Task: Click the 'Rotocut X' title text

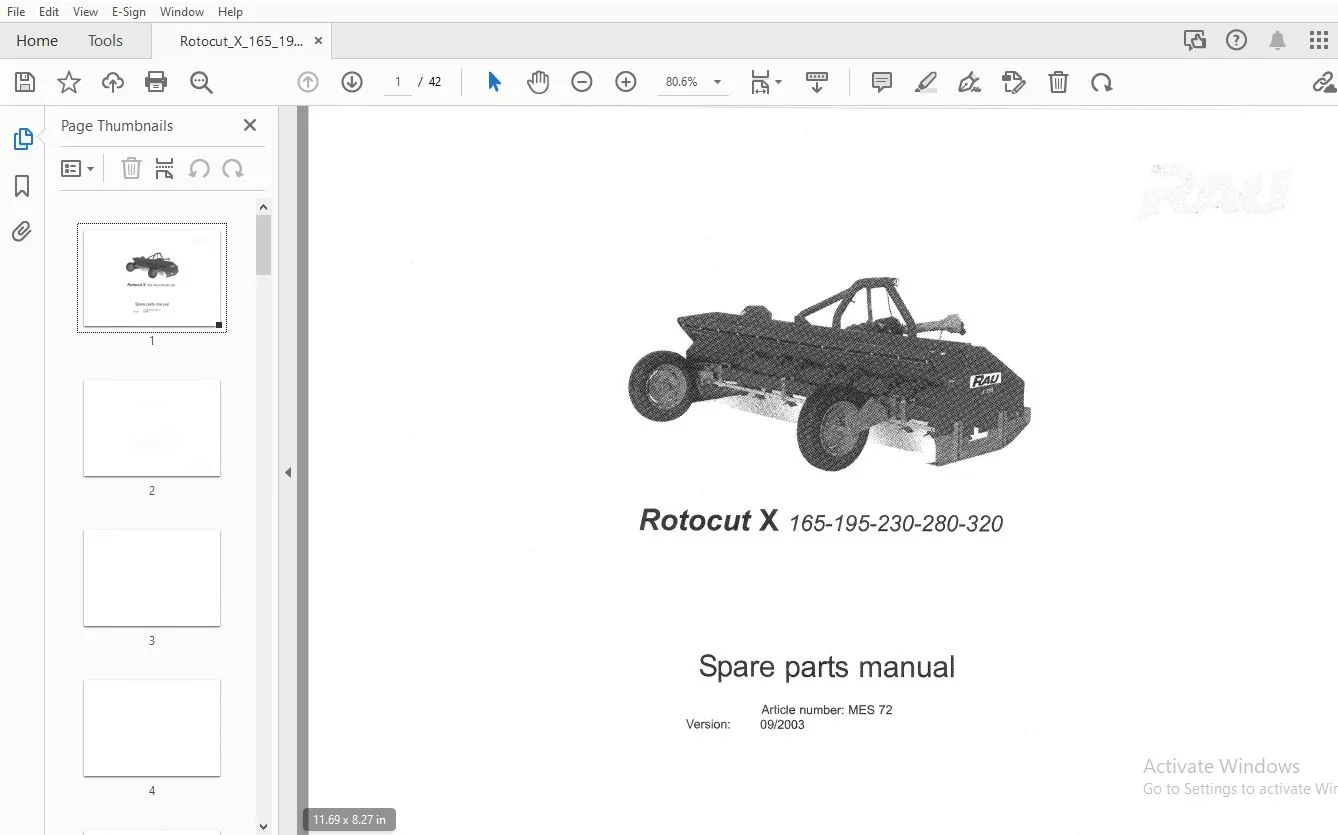Action: click(708, 520)
